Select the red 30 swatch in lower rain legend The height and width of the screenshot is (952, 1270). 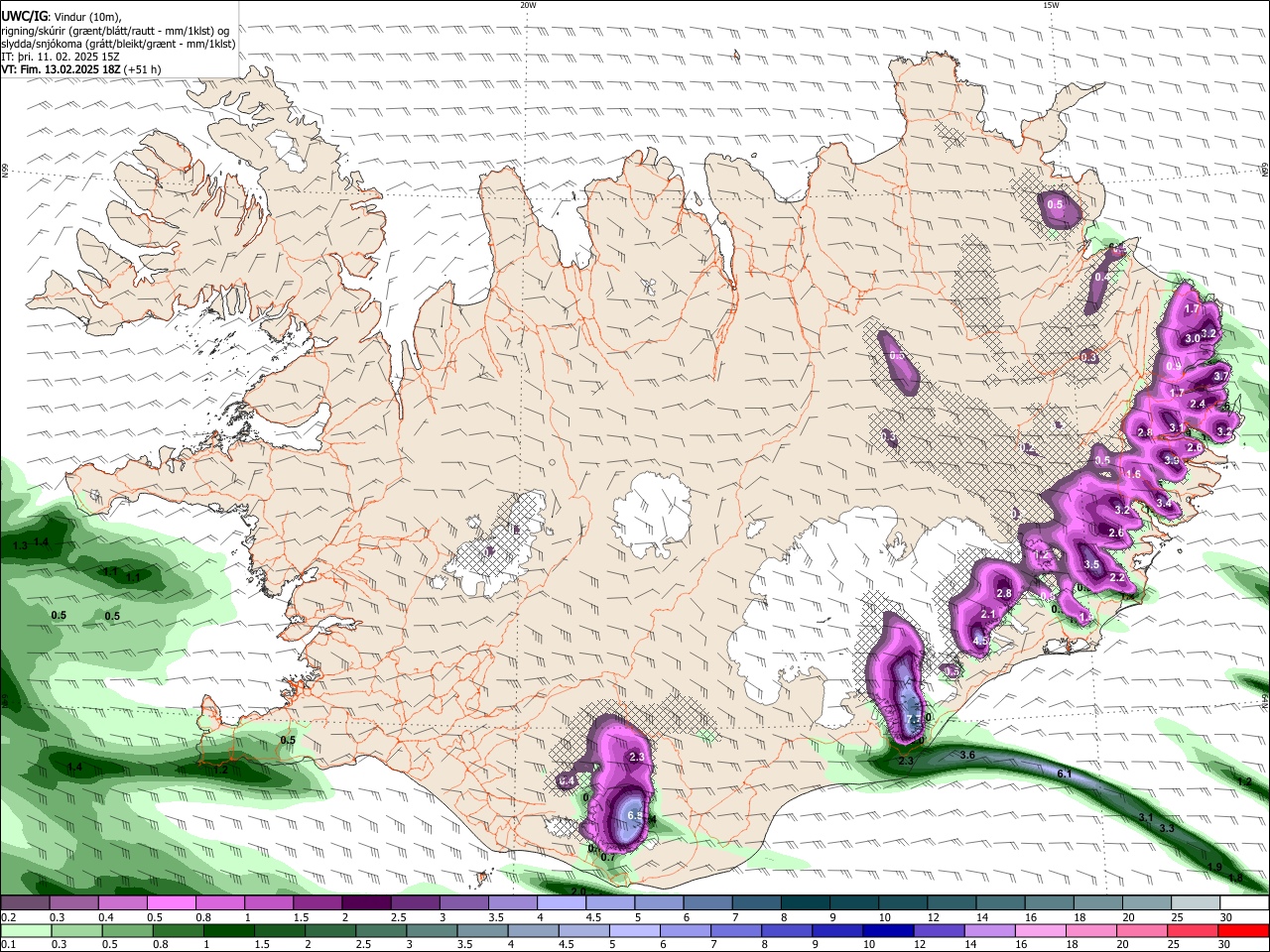(1244, 930)
